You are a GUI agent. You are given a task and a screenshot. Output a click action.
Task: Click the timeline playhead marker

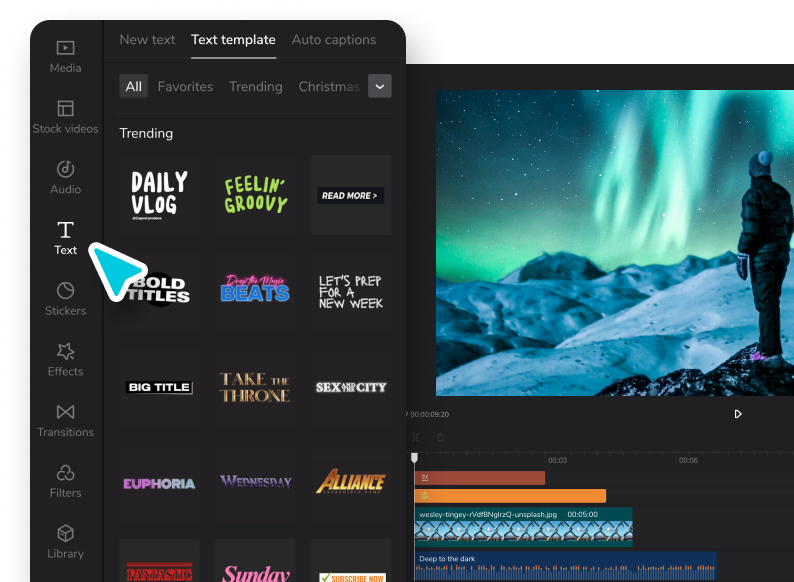(x=414, y=458)
